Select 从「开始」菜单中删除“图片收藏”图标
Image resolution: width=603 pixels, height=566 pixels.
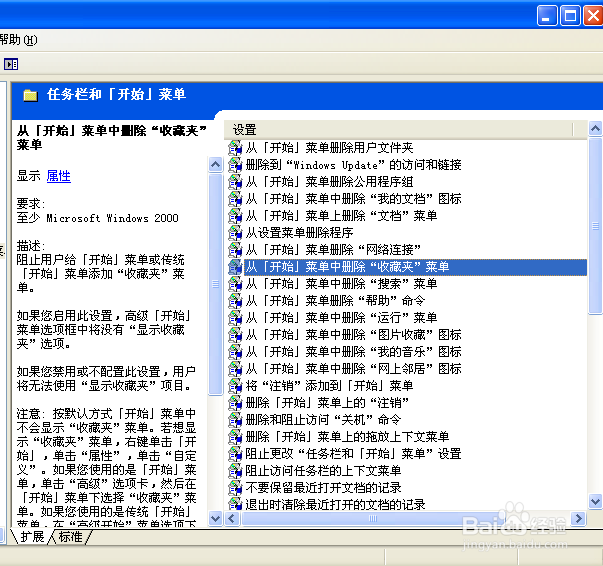353,335
